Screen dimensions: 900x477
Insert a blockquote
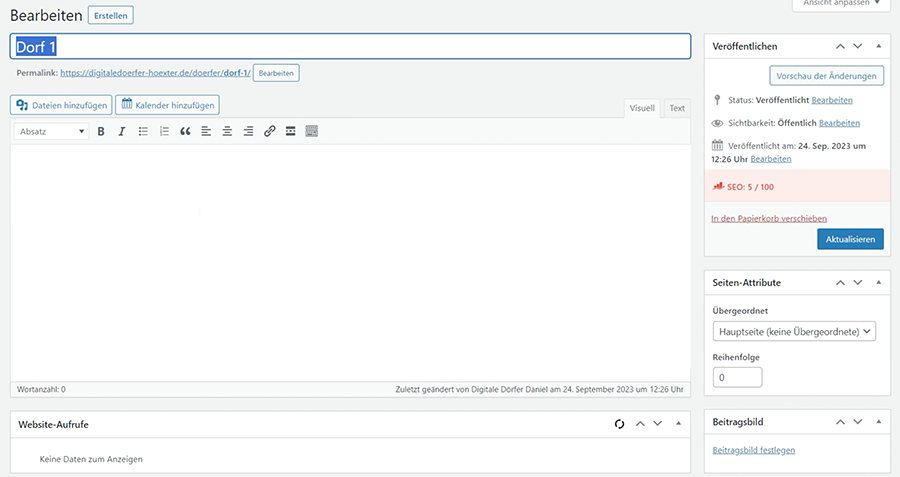(185, 131)
